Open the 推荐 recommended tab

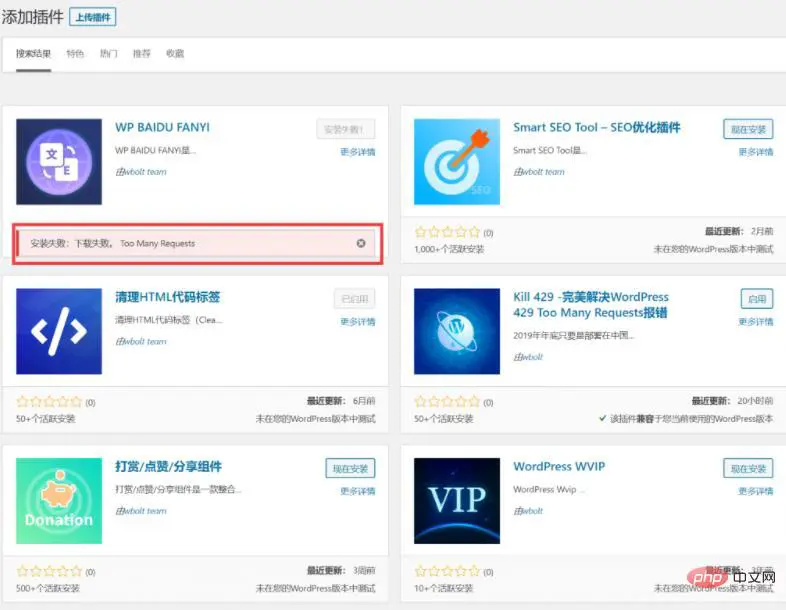pyautogui.click(x=141, y=54)
